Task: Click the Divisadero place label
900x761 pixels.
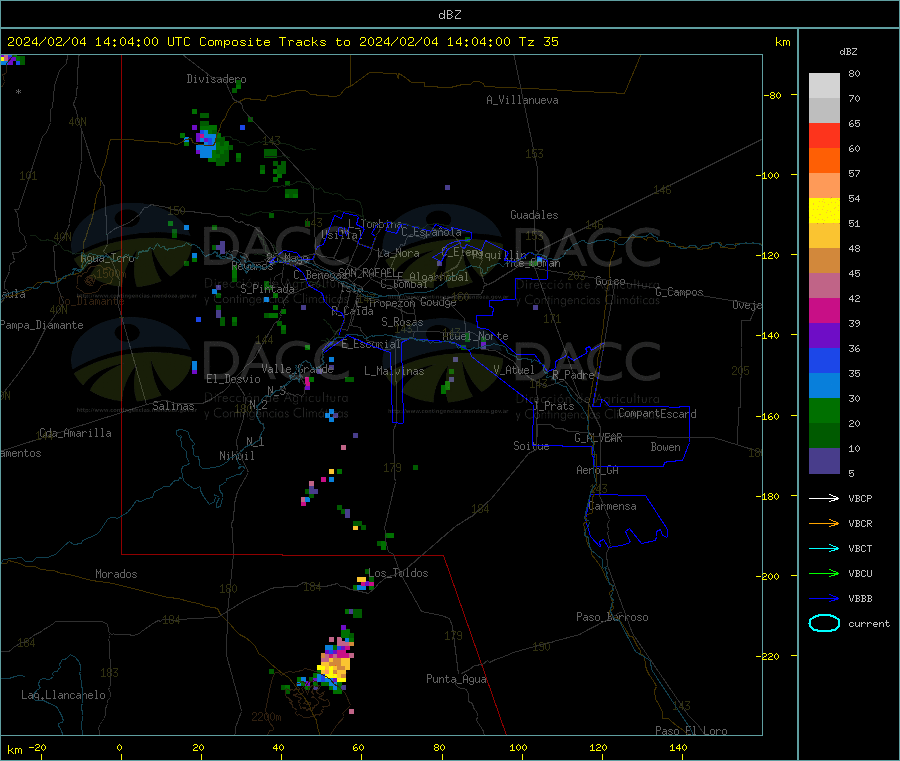Action: tap(216, 79)
